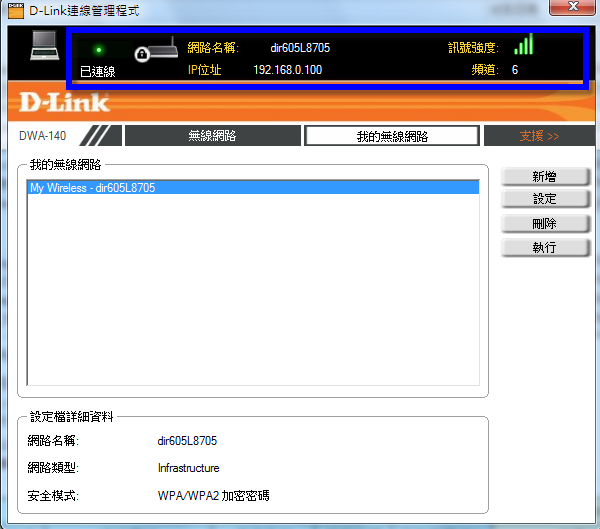Click the 設定檔詳細資料 group title
The image size is (600, 529).
(72, 416)
